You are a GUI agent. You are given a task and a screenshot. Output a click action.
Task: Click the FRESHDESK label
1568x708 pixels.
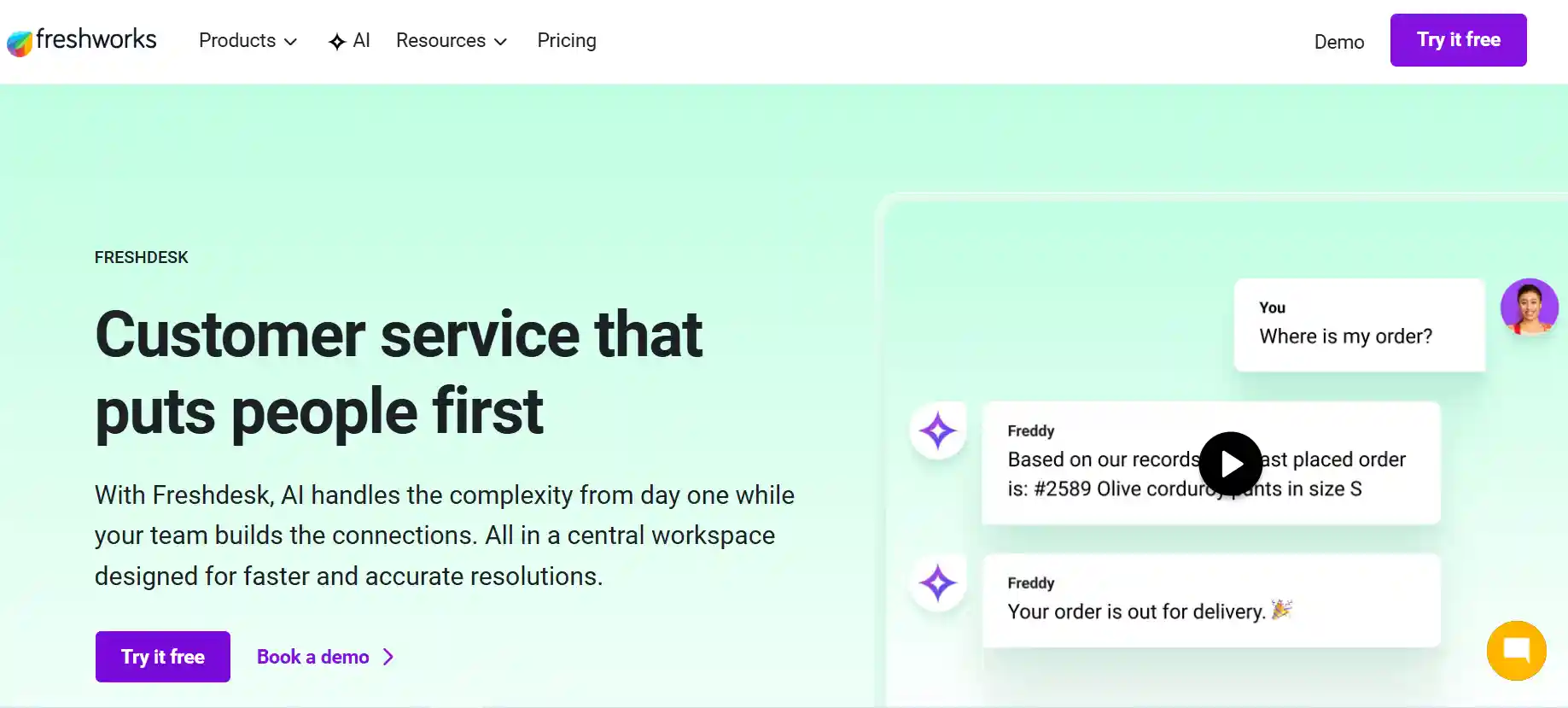142,257
